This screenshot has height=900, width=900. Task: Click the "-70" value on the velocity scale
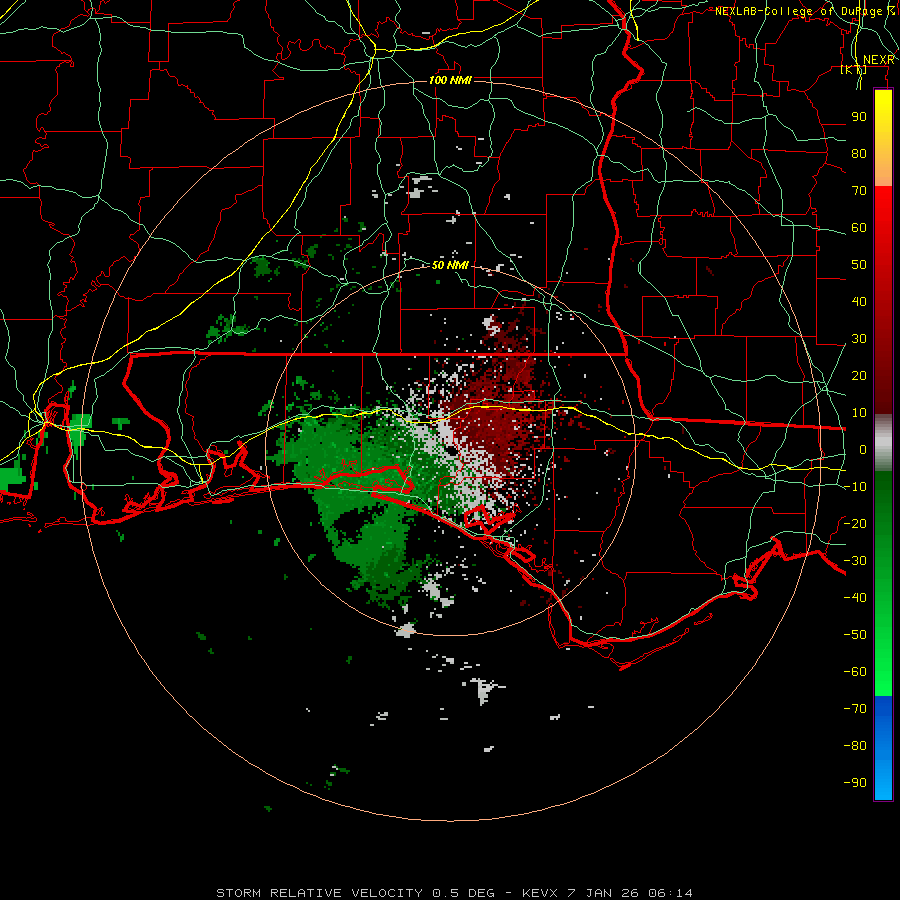(x=855, y=709)
